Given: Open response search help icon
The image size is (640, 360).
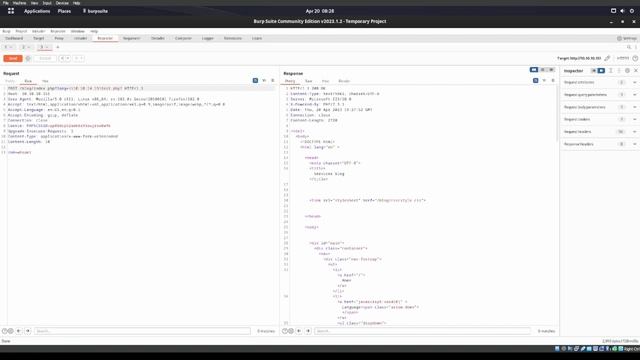Looking at the screenshot, I should pos(285,331).
